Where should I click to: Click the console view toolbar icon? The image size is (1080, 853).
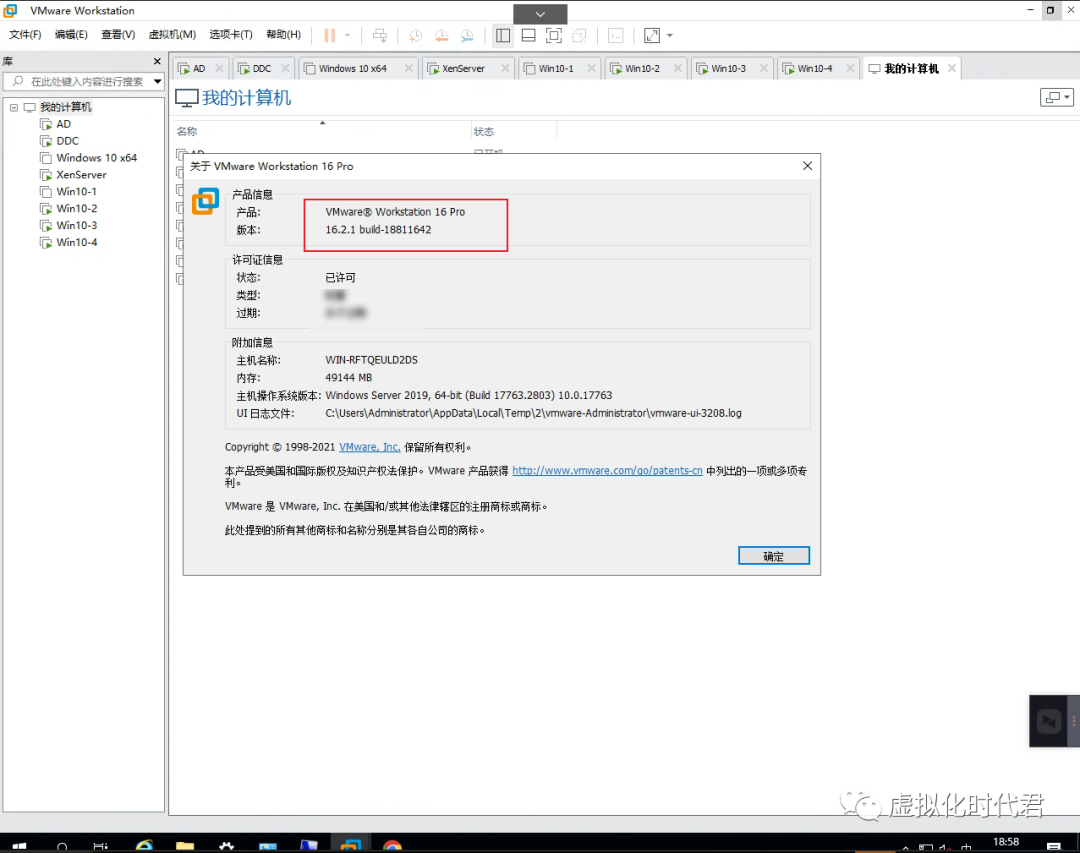pyautogui.click(x=616, y=35)
